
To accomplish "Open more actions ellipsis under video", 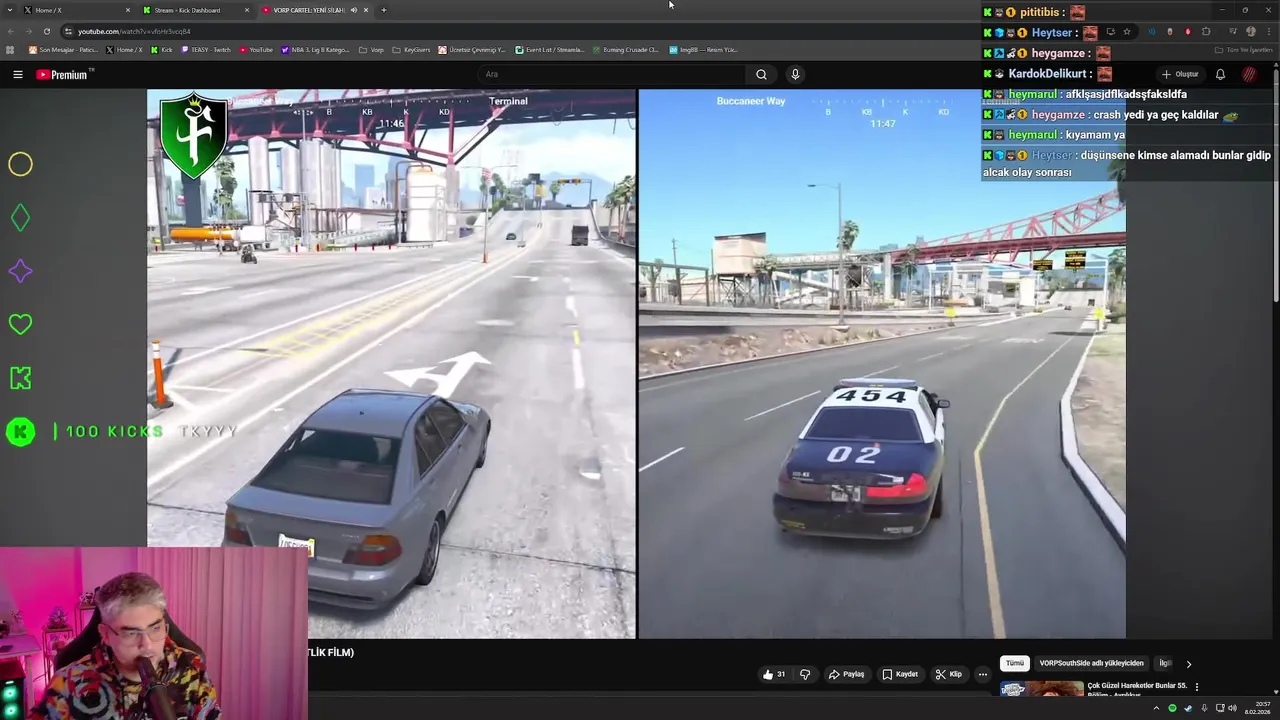I will coord(982,674).
